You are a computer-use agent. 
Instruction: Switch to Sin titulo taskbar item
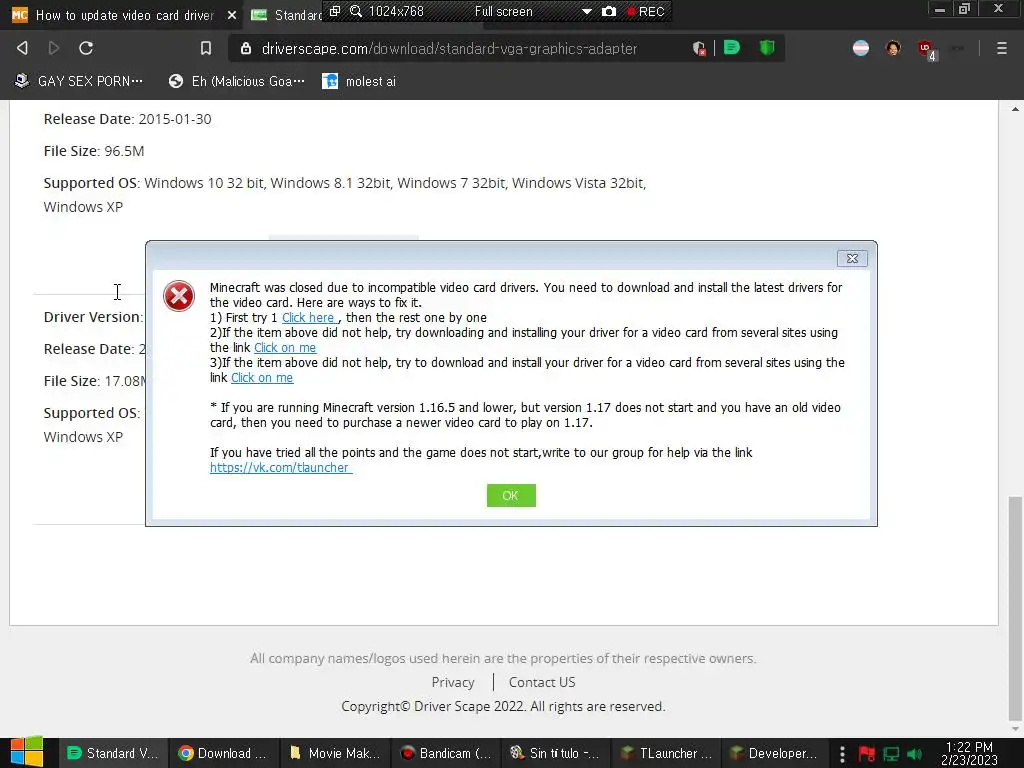point(556,753)
